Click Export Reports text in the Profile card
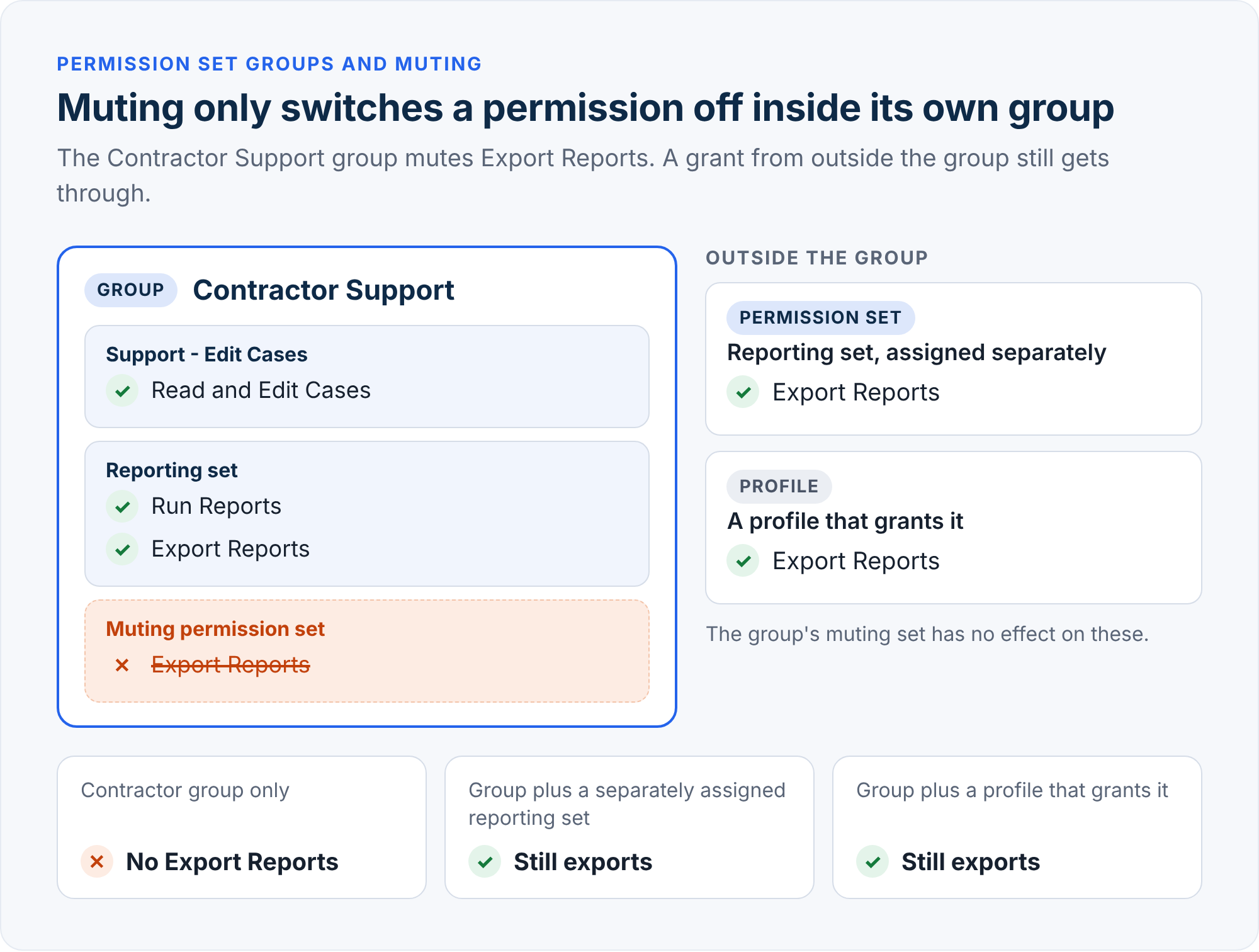1259x952 pixels. tap(856, 561)
